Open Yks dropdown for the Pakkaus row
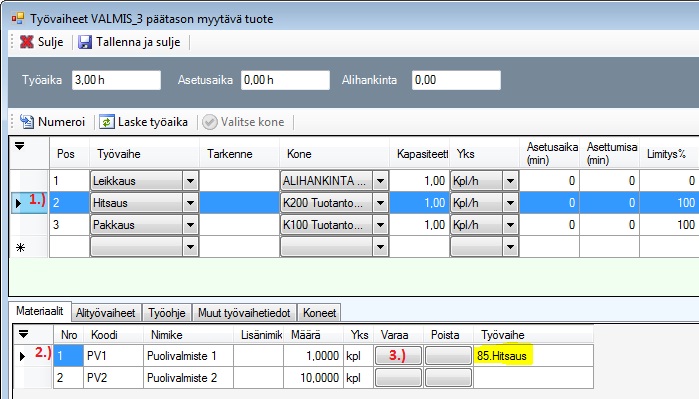Image resolution: width=699 pixels, height=399 pixels. 510,225
